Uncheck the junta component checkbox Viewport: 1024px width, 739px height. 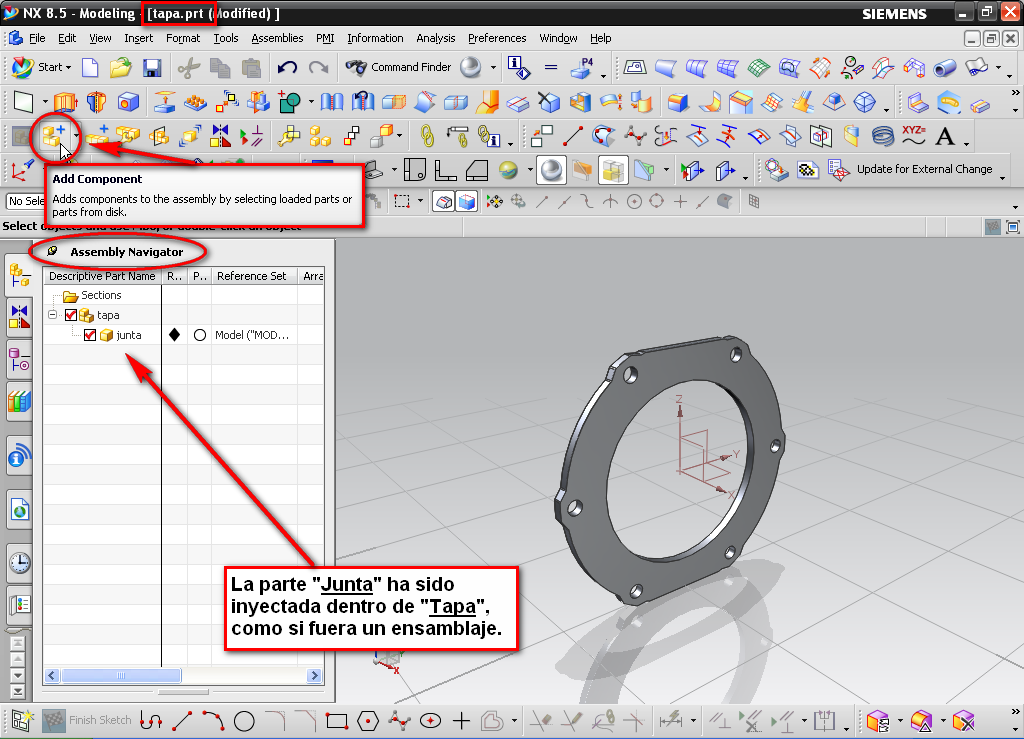click(x=90, y=335)
